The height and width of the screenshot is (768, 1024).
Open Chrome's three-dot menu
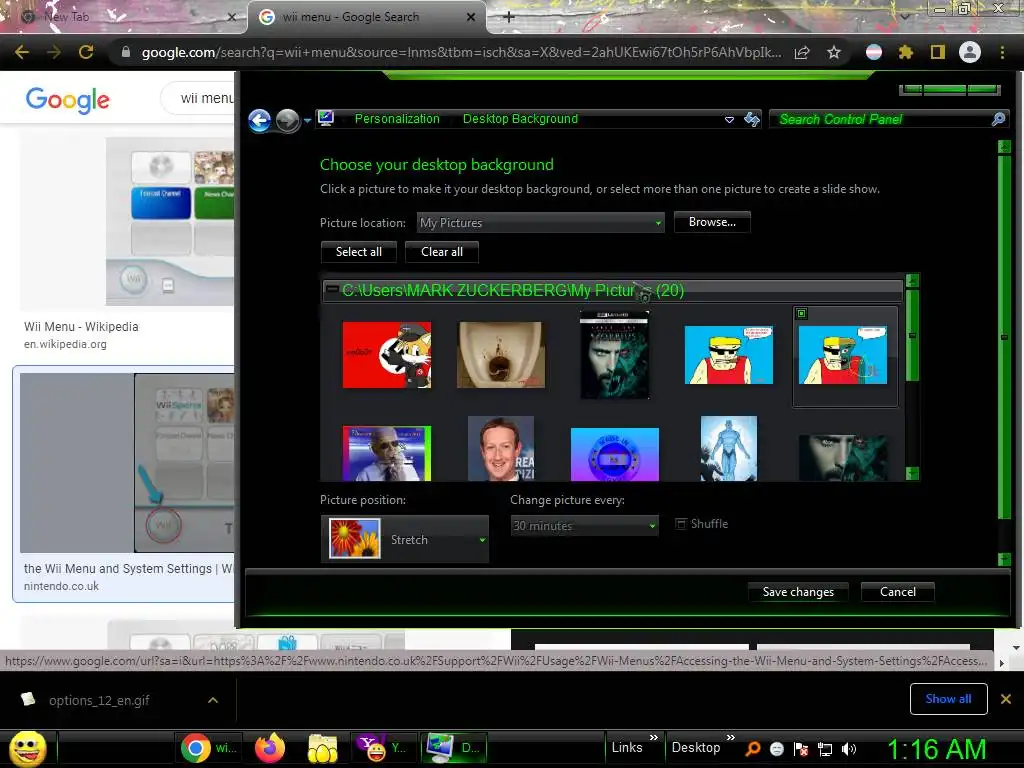point(1002,52)
